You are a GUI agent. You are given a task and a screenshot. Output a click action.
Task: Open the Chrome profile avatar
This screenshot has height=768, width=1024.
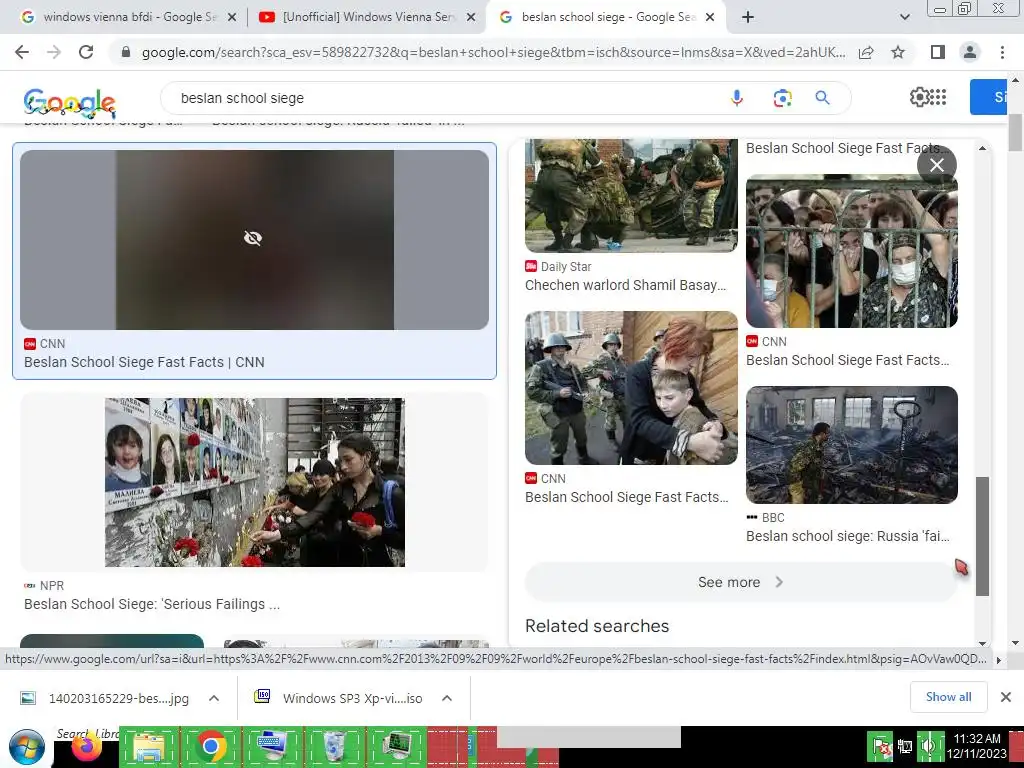[x=970, y=52]
